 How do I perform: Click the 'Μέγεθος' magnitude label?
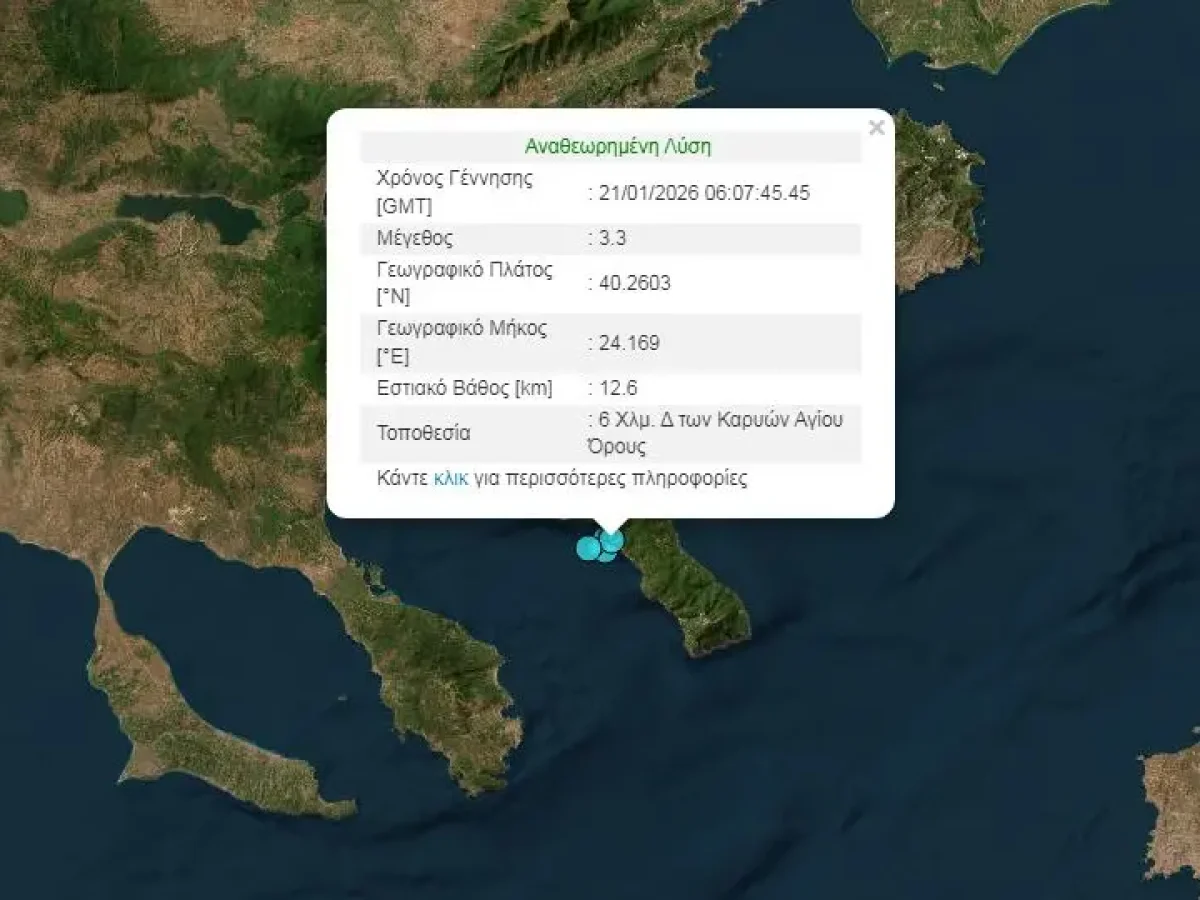(x=414, y=238)
